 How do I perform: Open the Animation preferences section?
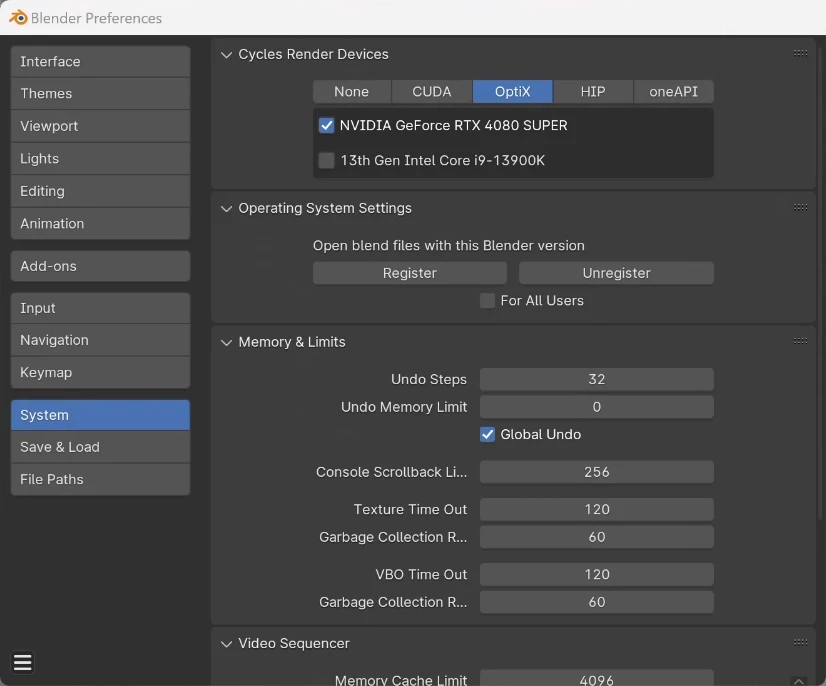pos(100,223)
